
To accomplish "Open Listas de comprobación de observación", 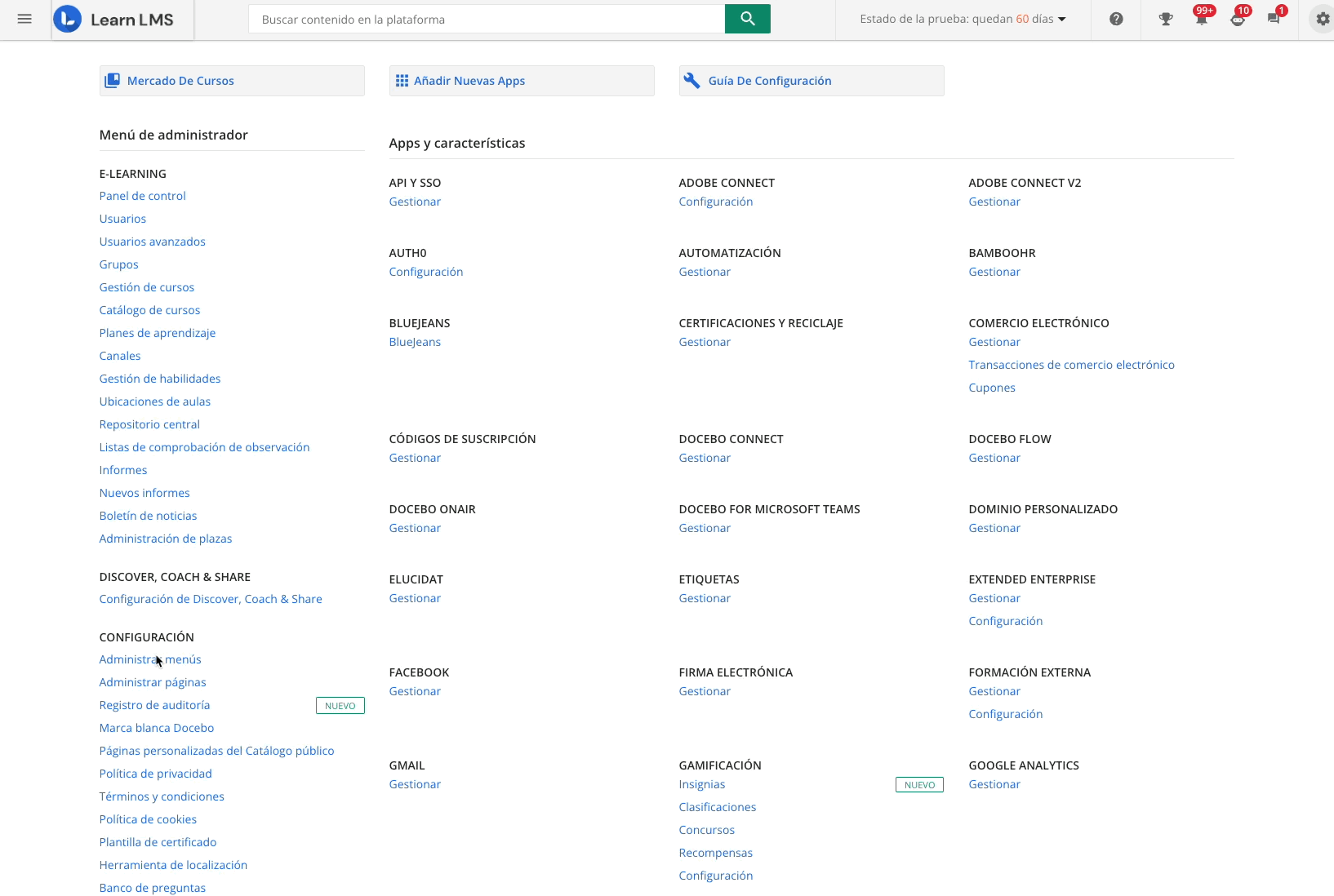I will click(x=204, y=447).
